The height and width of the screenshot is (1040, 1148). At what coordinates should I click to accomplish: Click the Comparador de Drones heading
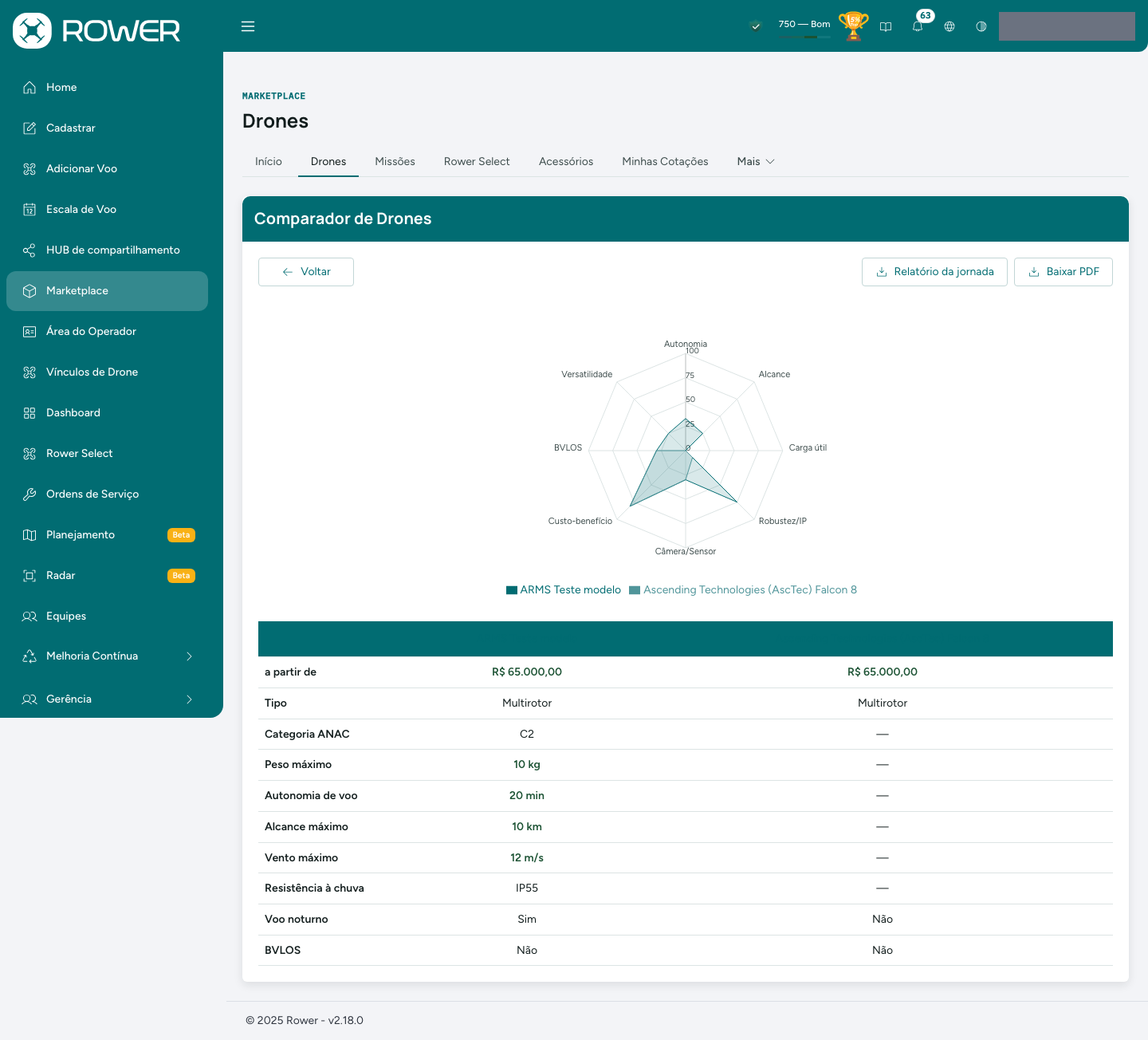[343, 219]
